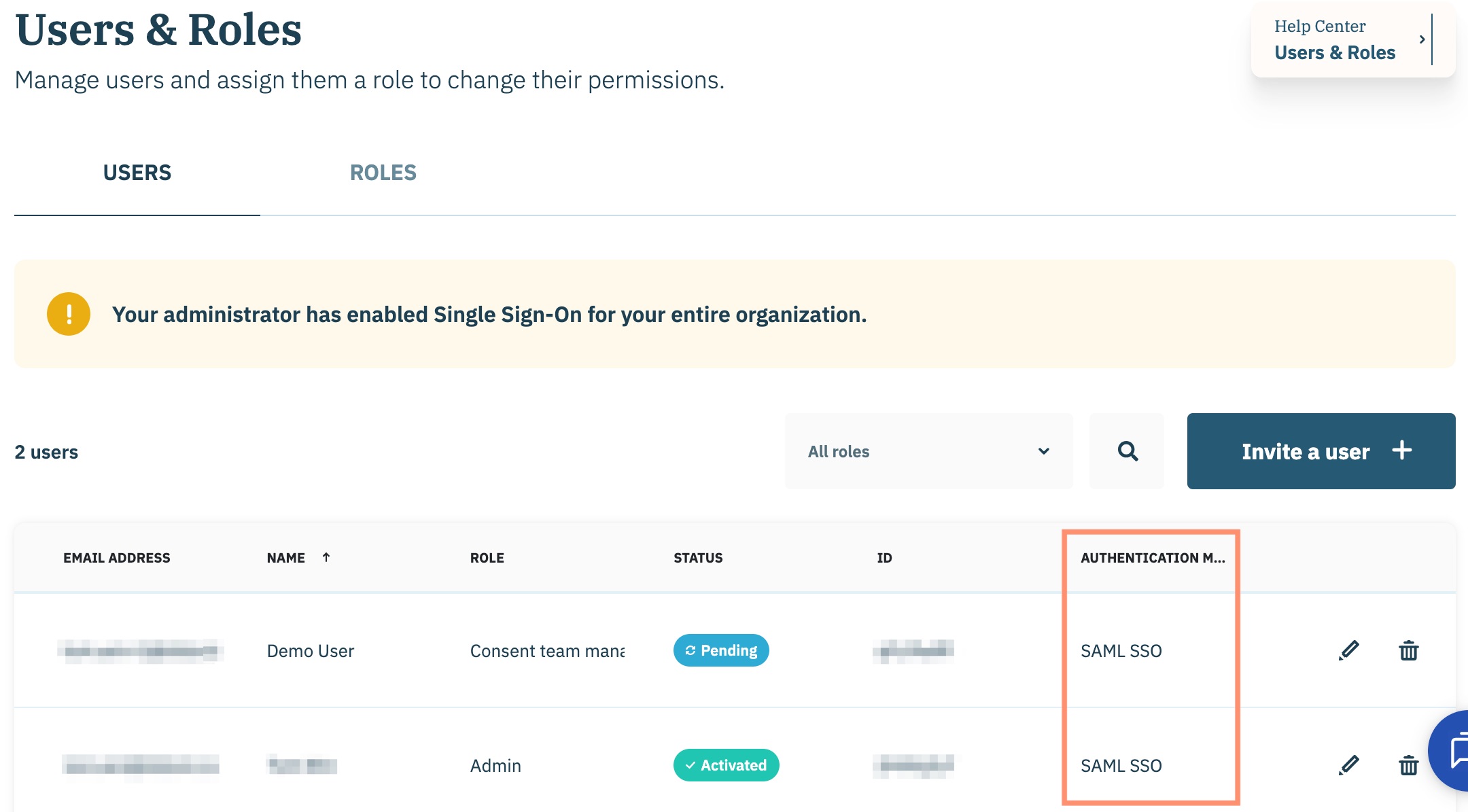The image size is (1468, 812).
Task: Click the Authentication M... column header
Action: (x=1153, y=558)
